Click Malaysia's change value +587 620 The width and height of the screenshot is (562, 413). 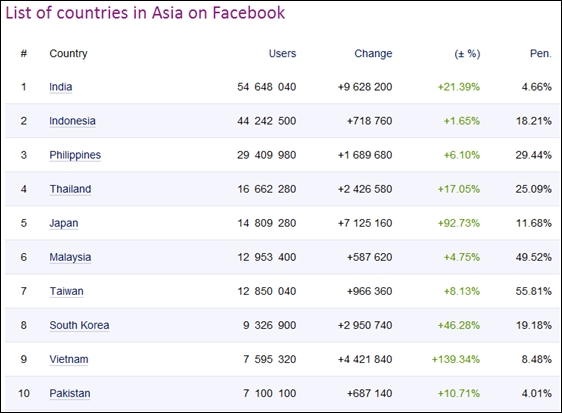click(370, 257)
